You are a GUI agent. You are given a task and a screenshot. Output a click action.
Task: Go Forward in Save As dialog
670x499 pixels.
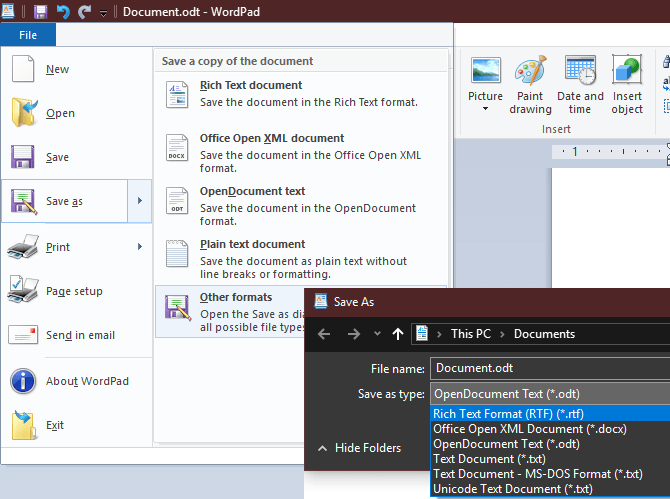click(353, 334)
